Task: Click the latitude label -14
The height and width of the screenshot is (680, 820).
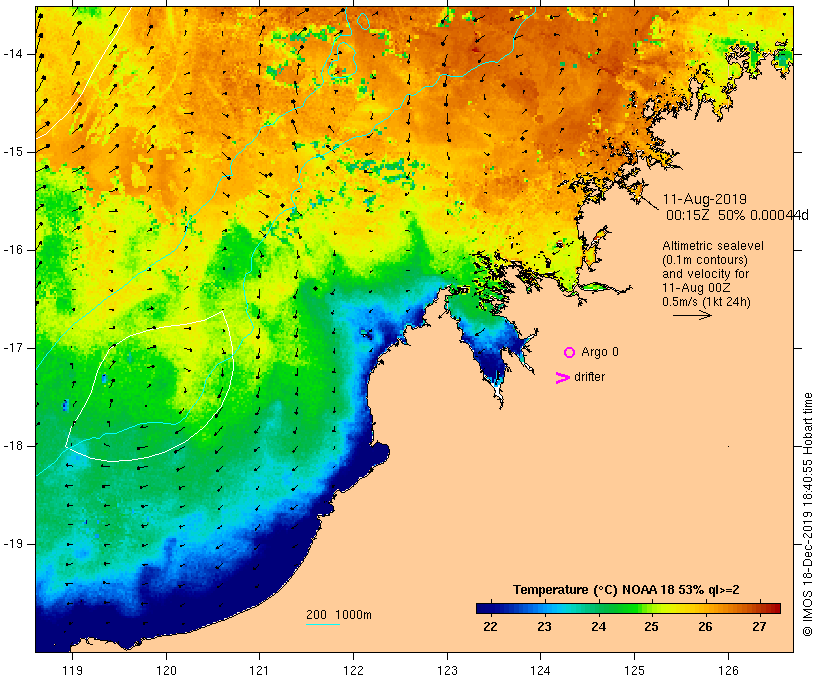Action: pyautogui.click(x=13, y=54)
